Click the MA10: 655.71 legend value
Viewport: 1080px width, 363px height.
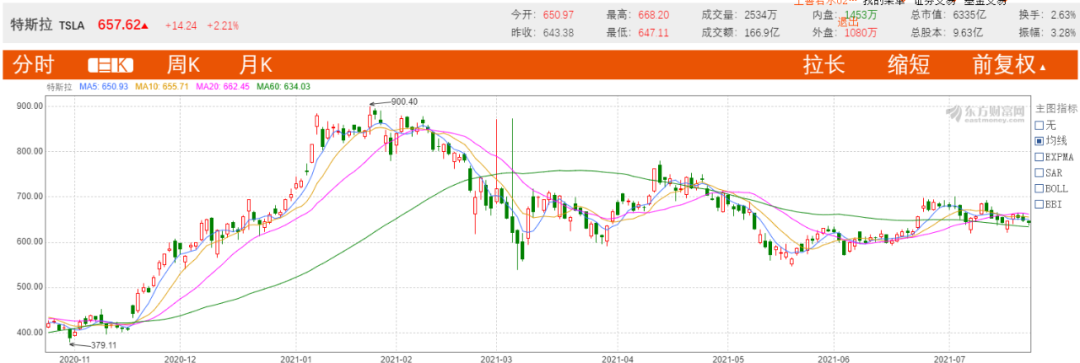(161, 87)
